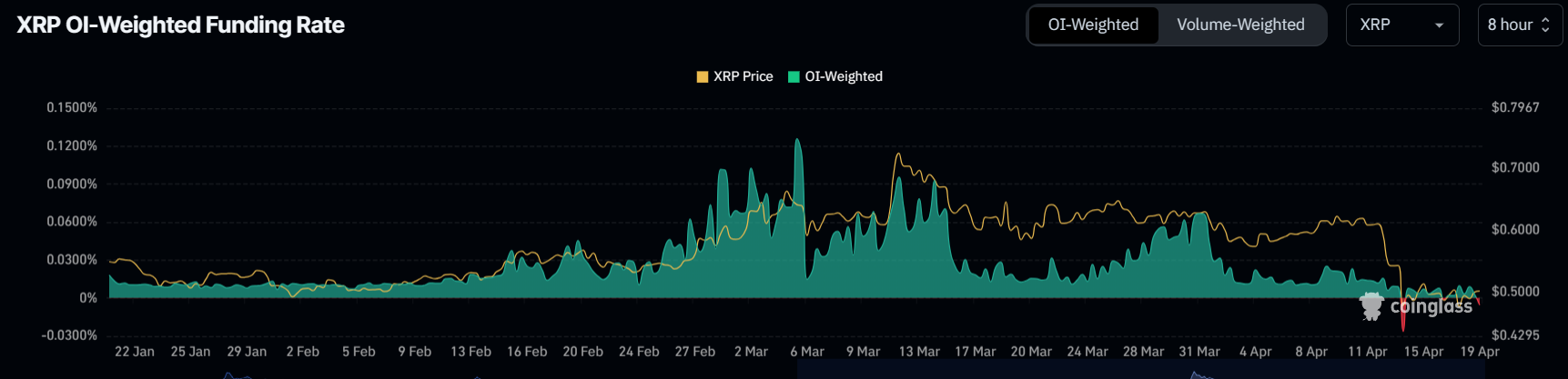1568x379 pixels.
Task: Expand XRP selector caret arrow
Action: click(1439, 25)
